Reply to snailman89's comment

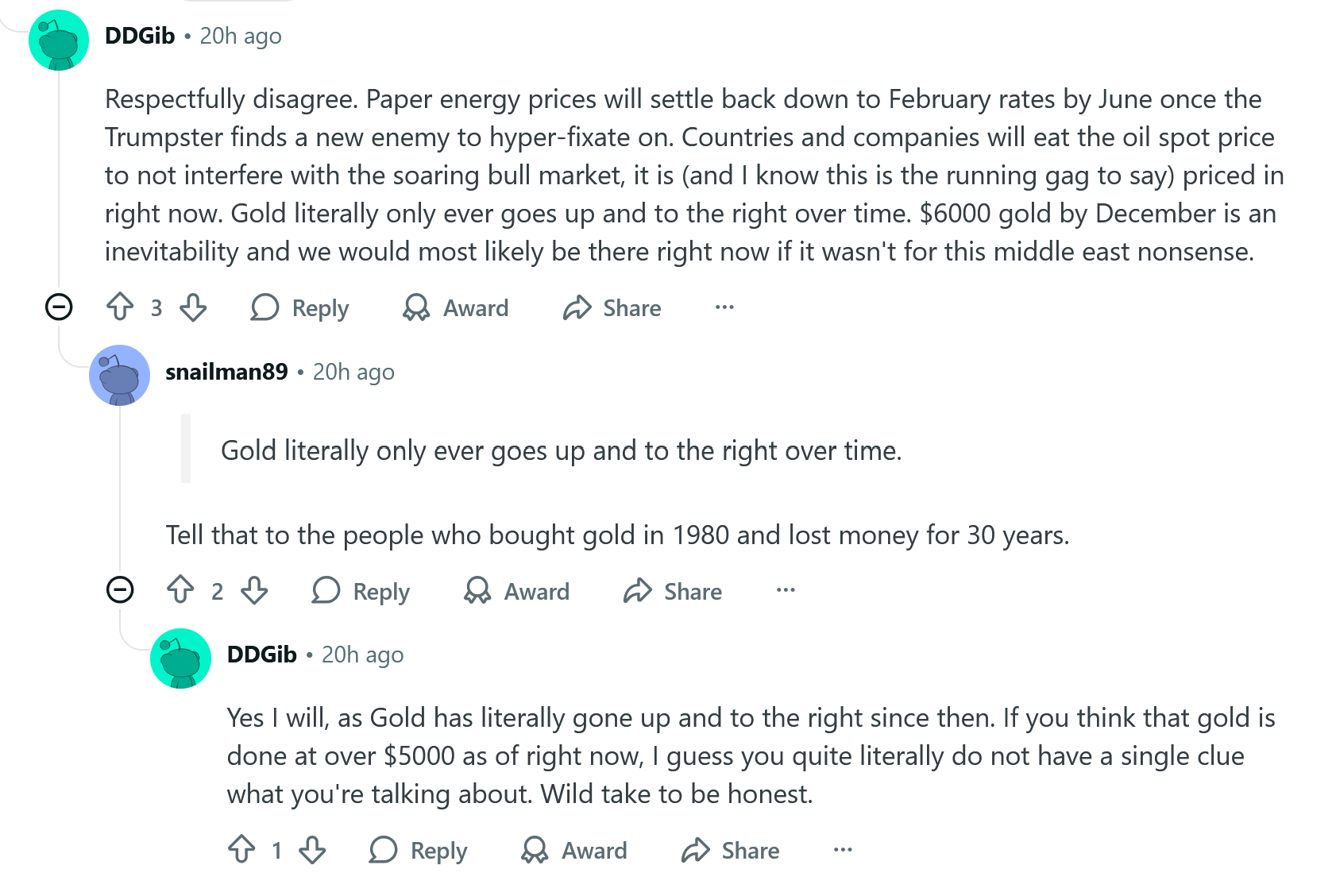point(361,591)
